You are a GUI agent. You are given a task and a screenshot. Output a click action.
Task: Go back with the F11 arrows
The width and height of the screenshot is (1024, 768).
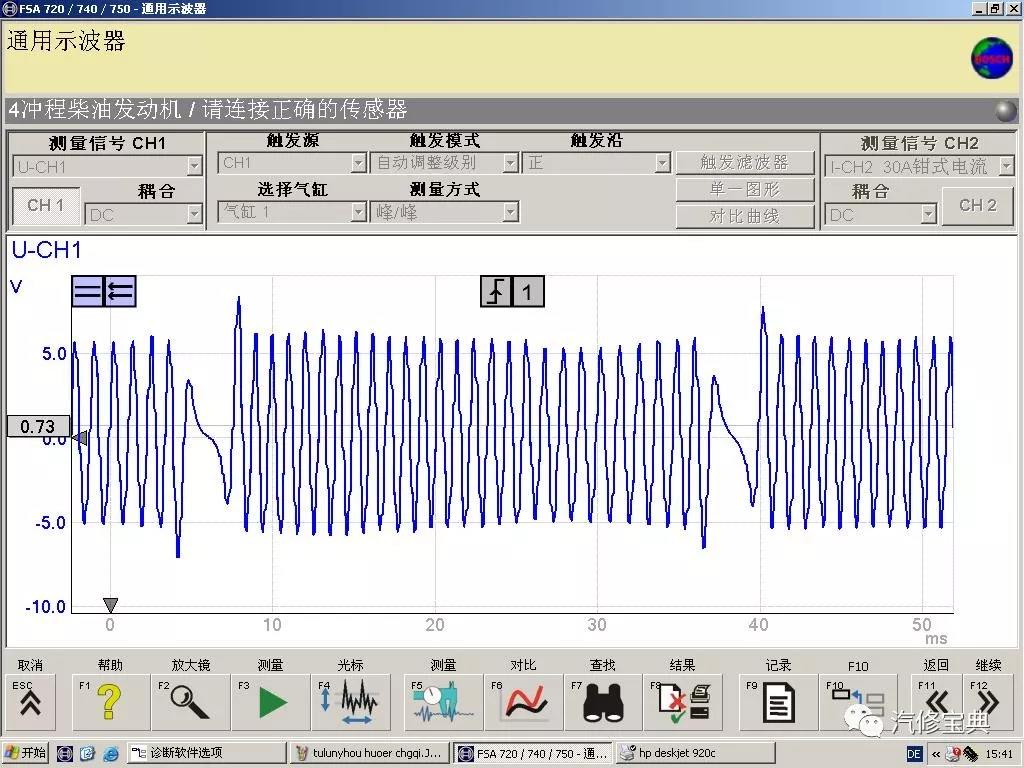[936, 703]
